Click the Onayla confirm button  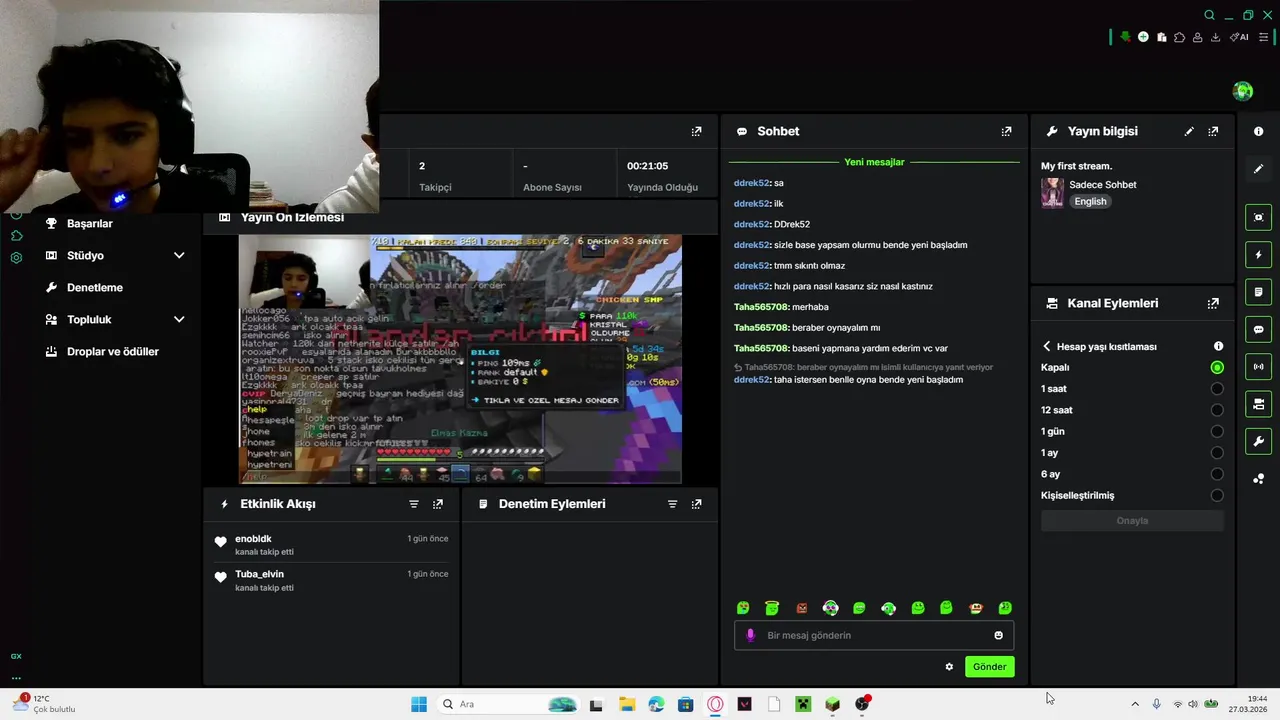point(1132,521)
